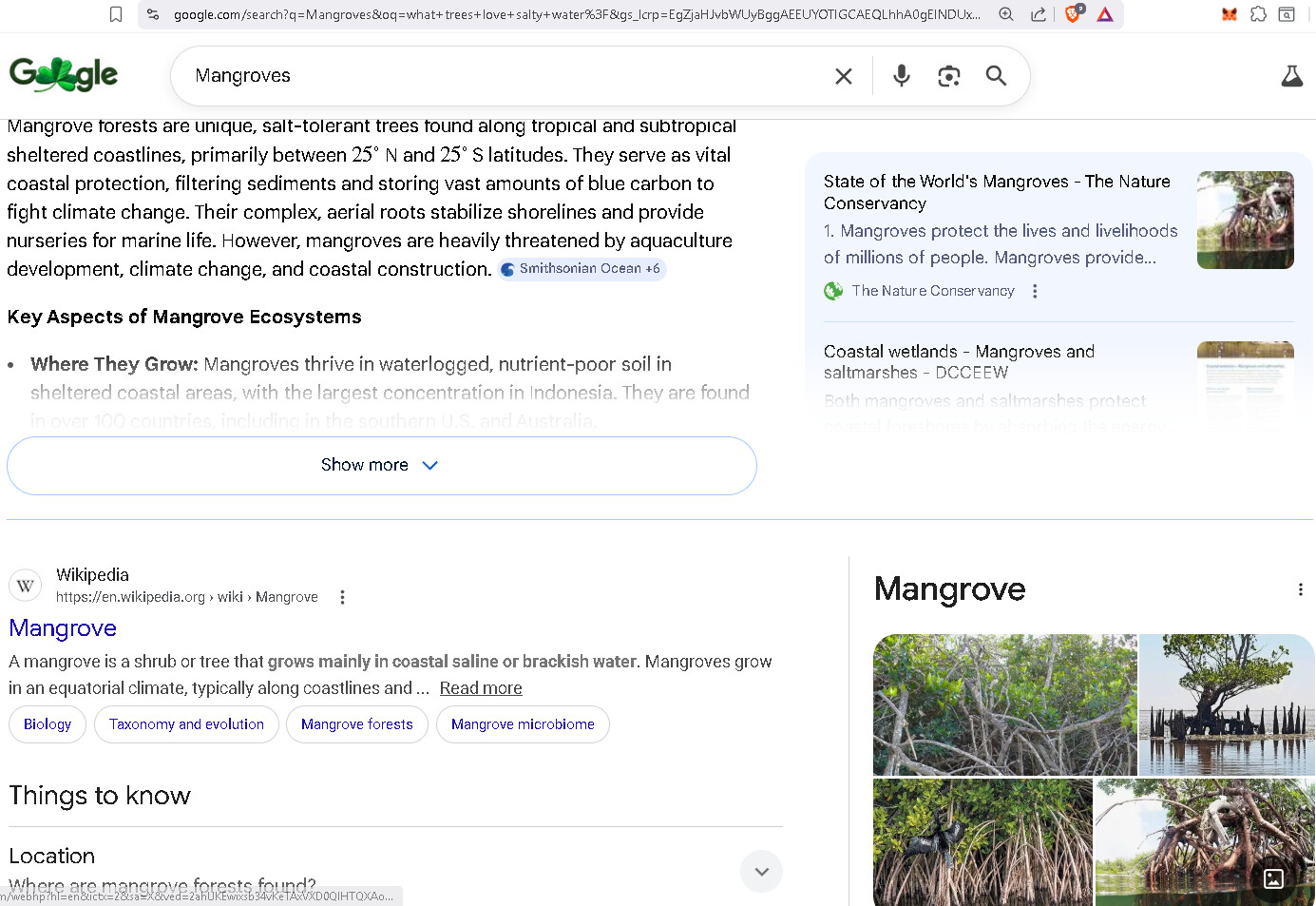This screenshot has width=1316, height=906.
Task: Open the Nature Conservancy mangrove thumbnail
Action: (1245, 220)
